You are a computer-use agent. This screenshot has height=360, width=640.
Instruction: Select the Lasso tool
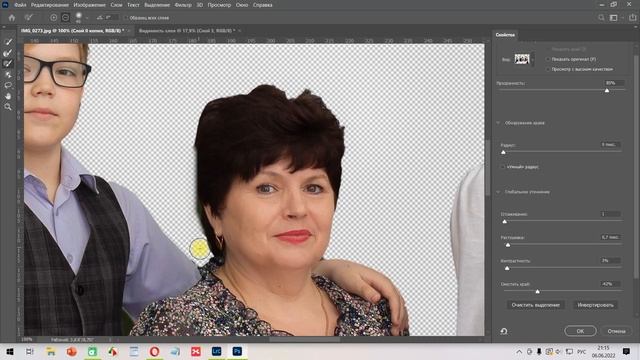(x=8, y=85)
